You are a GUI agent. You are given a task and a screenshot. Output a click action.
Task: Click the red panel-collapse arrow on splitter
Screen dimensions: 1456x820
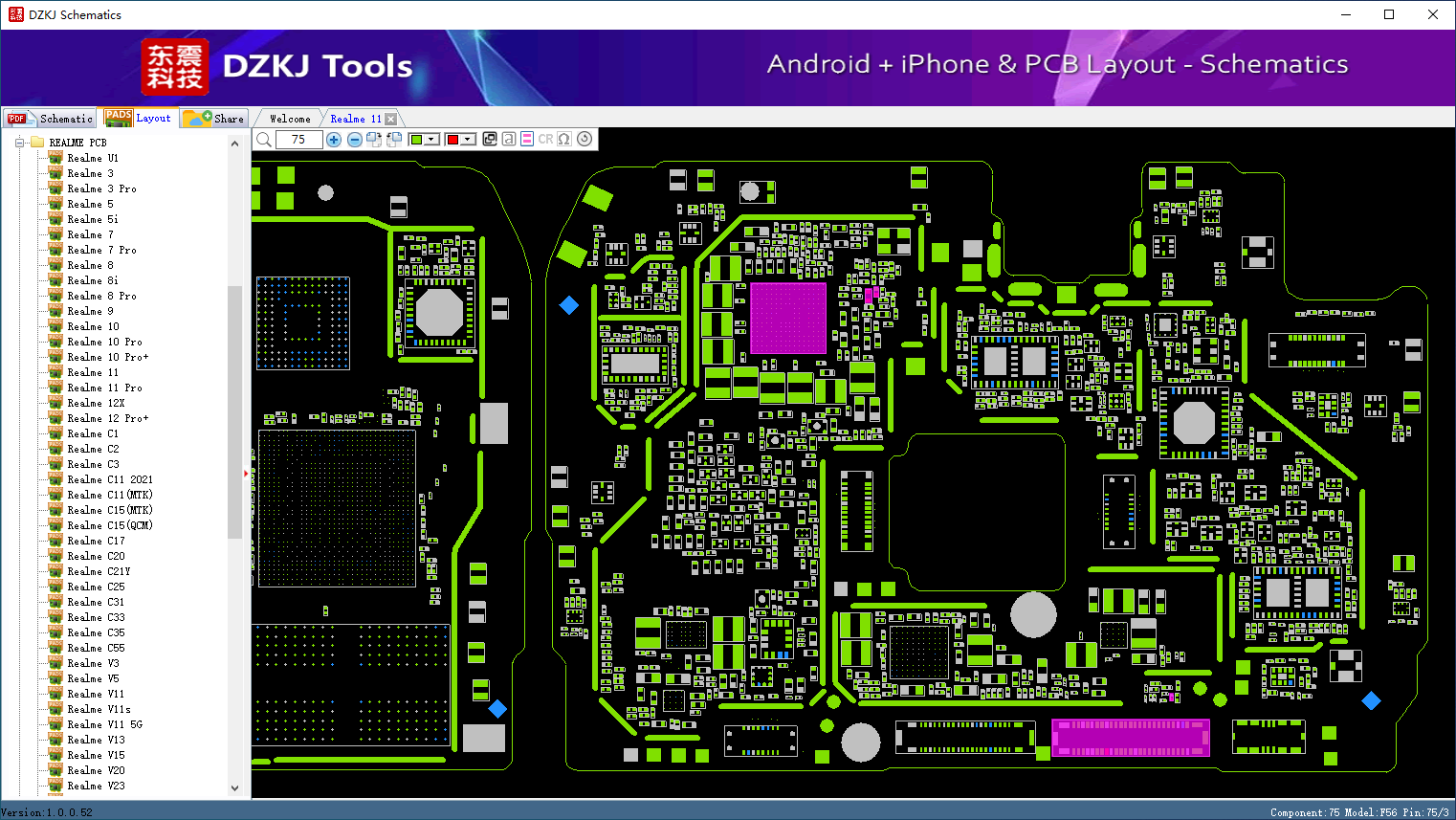pos(247,473)
